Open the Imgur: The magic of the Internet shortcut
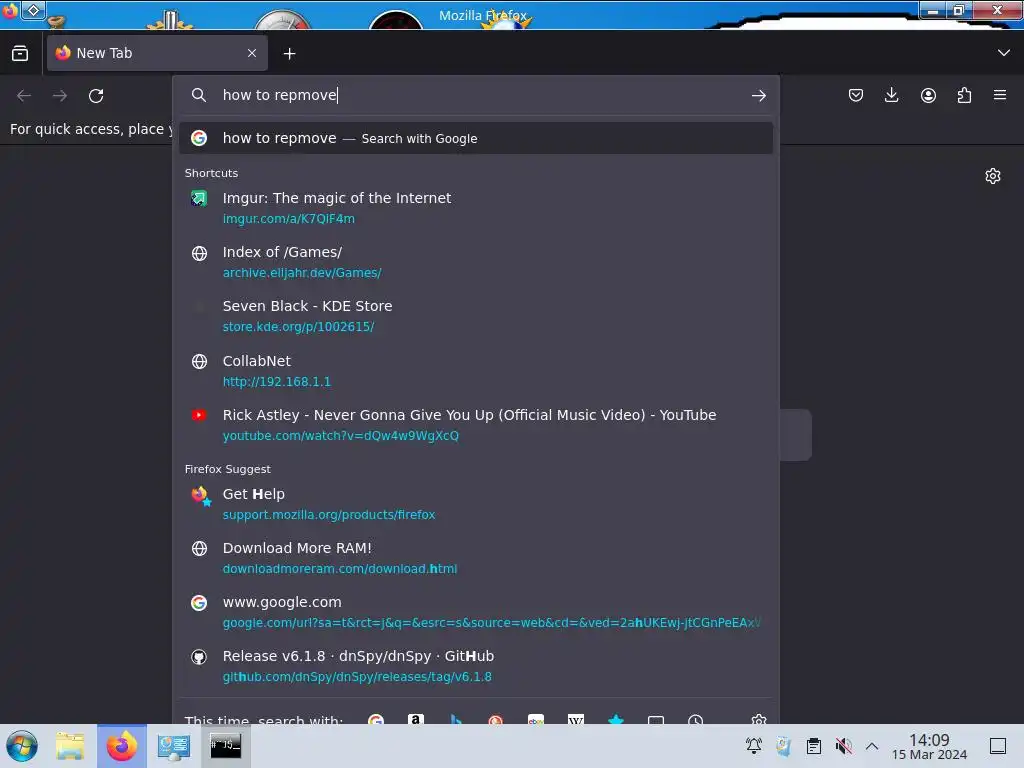The height and width of the screenshot is (768, 1024). click(476, 208)
